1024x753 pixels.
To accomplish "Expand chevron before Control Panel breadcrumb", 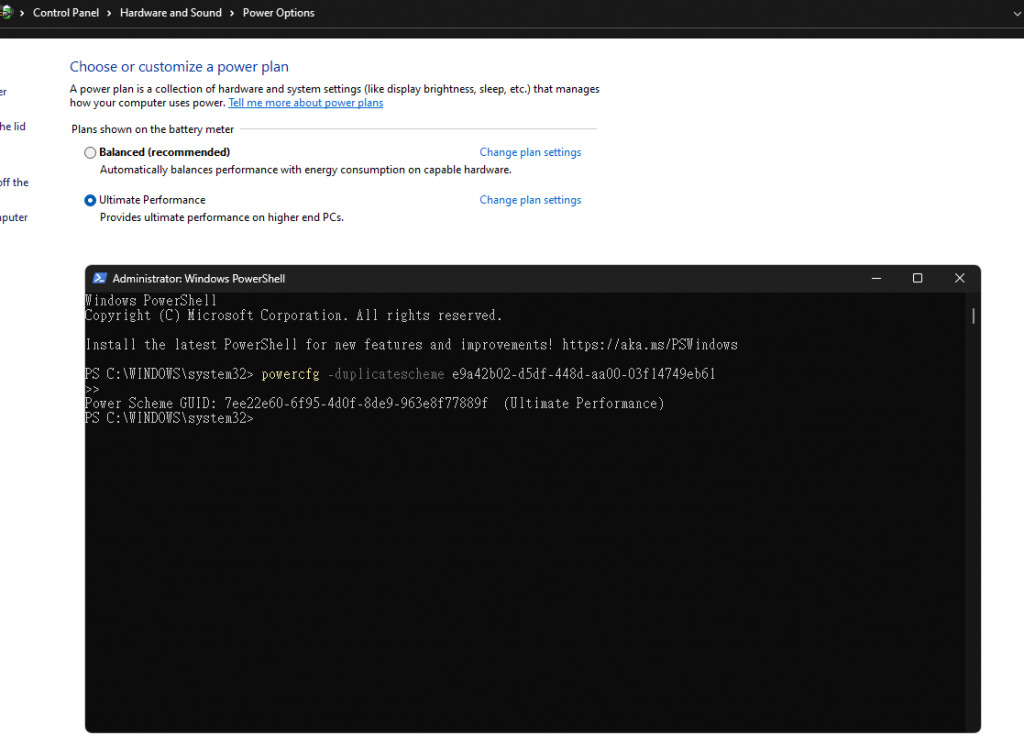I will point(22,13).
